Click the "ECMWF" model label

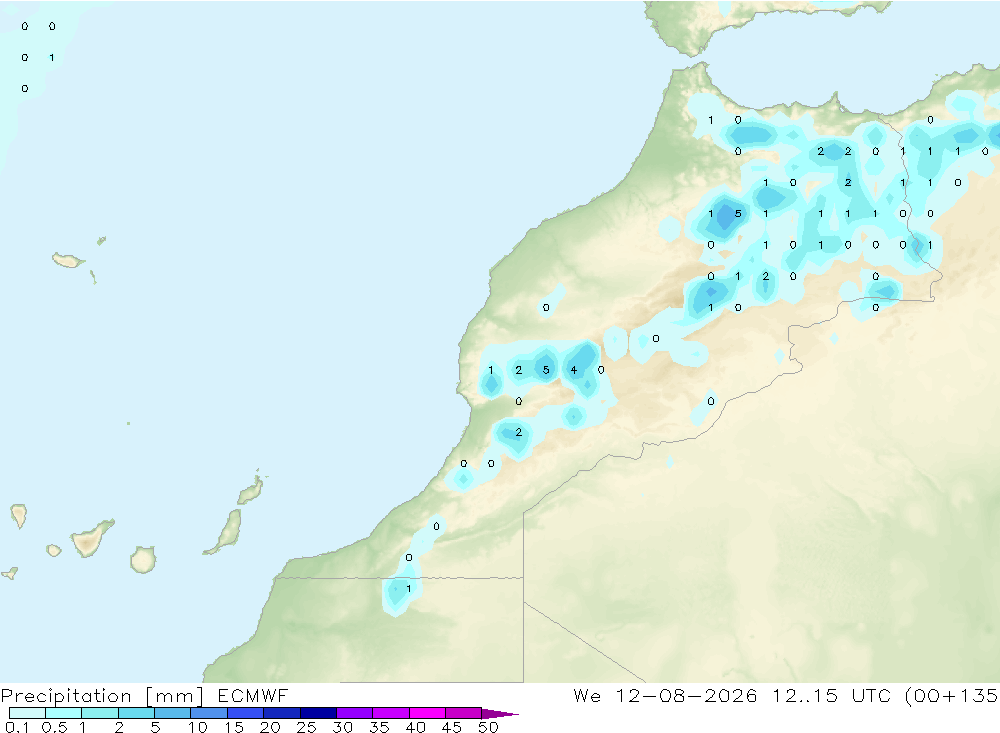click(x=253, y=695)
